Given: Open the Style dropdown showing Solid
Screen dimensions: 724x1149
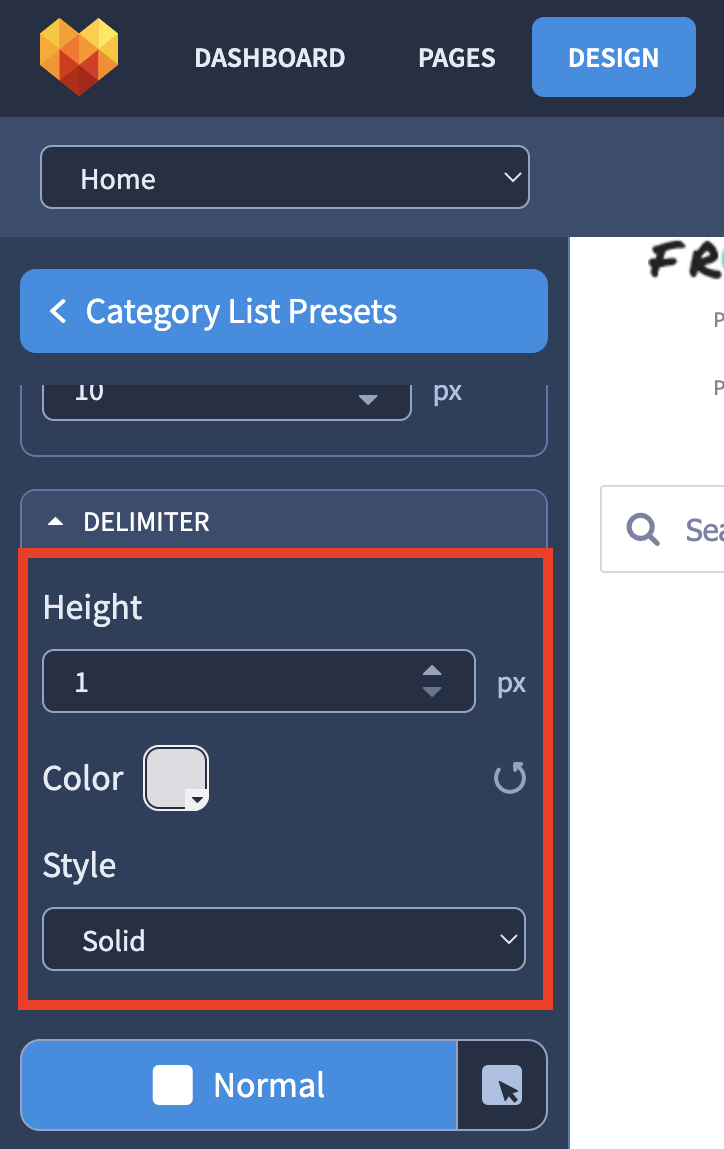Looking at the screenshot, I should 284,939.
